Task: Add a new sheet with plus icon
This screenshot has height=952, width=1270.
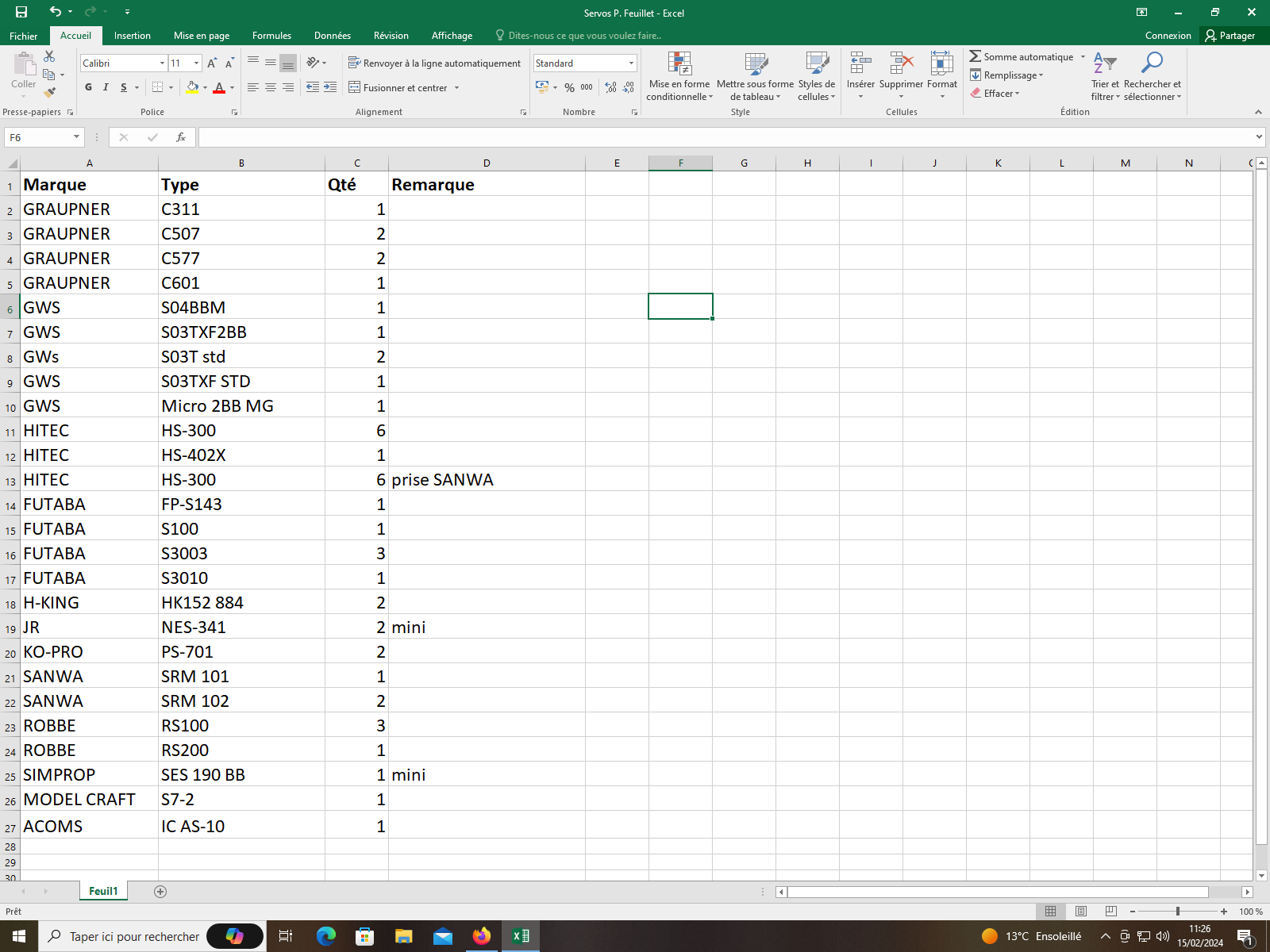Action: [160, 892]
